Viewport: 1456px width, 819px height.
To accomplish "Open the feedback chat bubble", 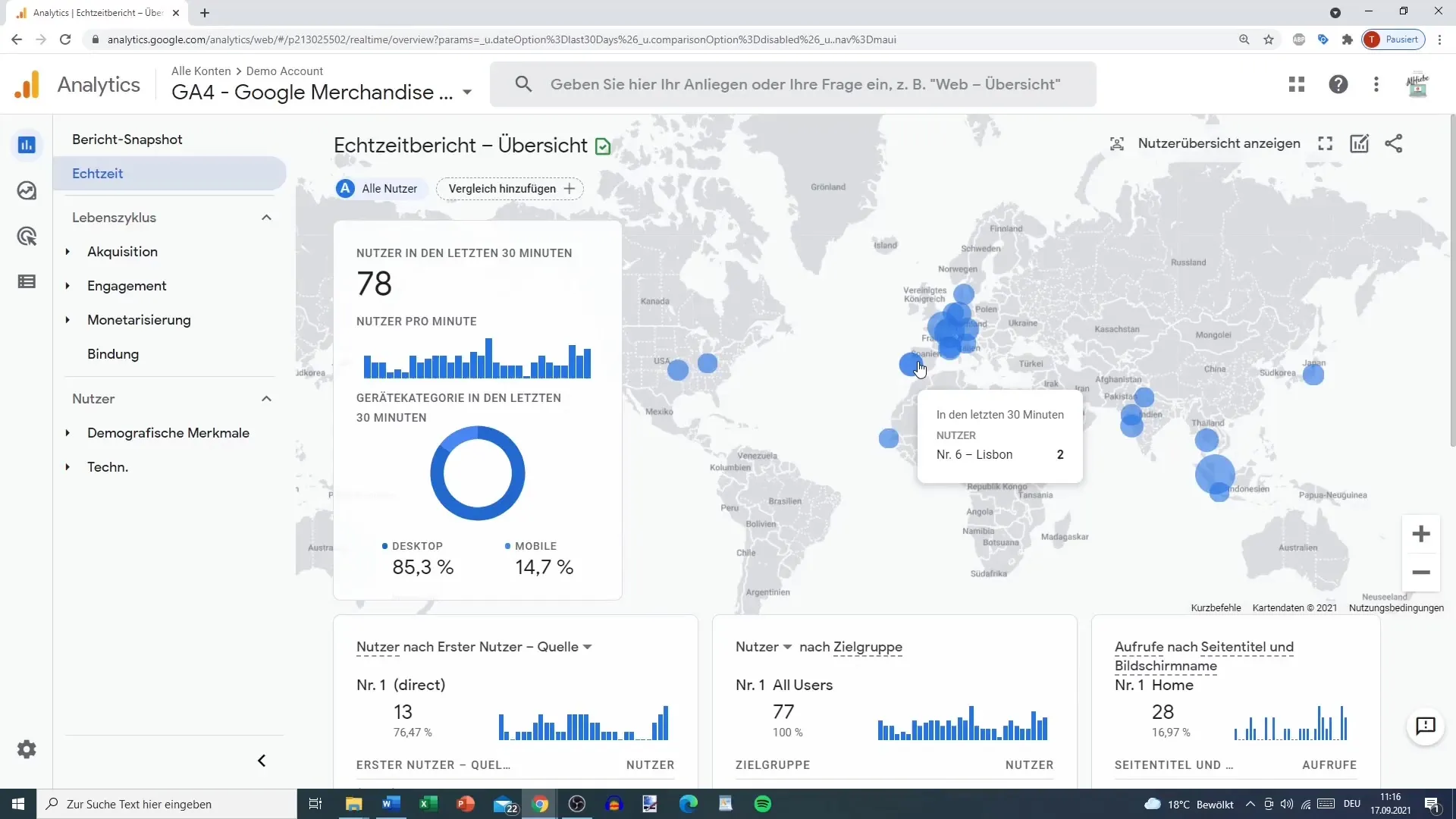I will pos(1426,726).
